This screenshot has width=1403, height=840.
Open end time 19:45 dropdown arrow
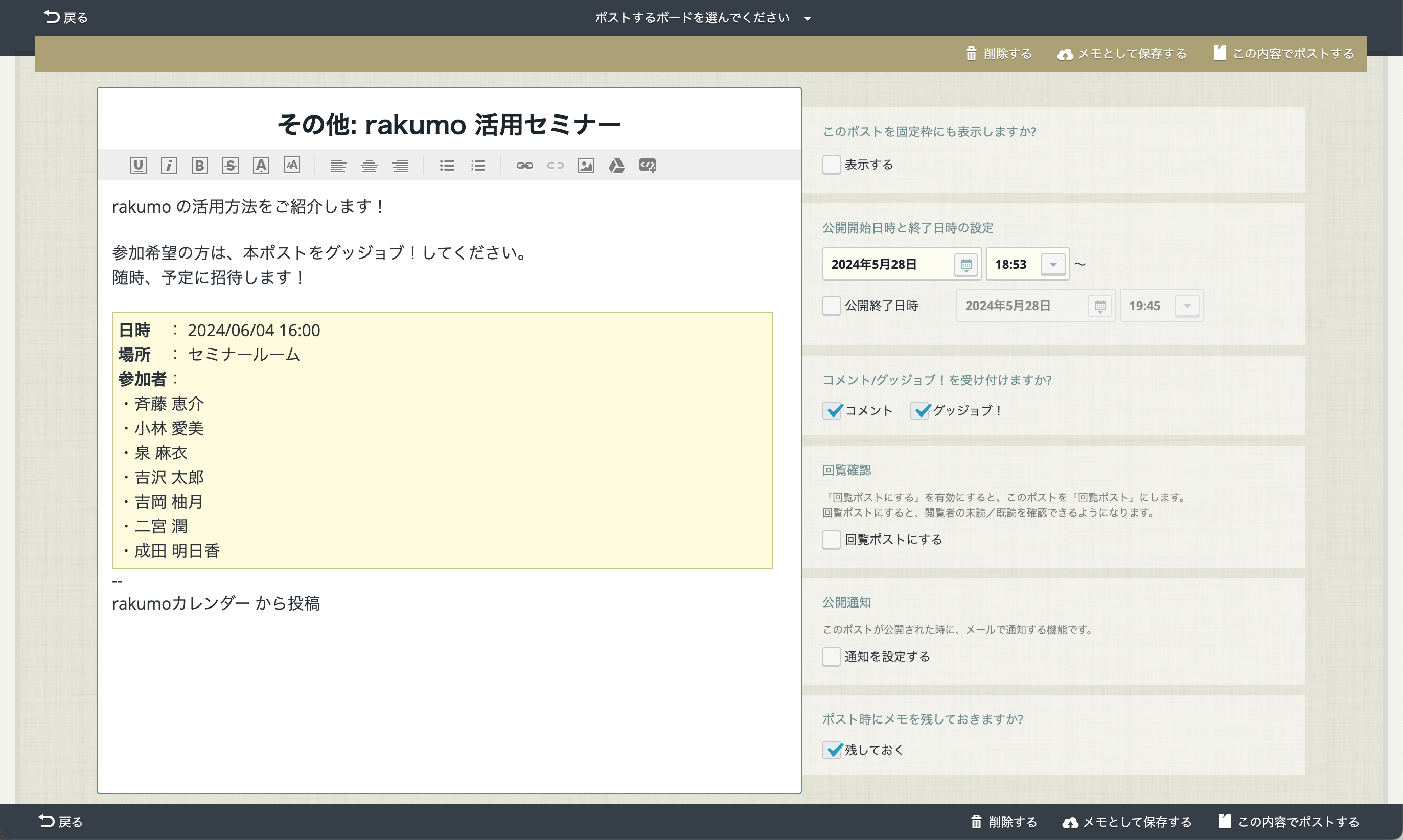pyautogui.click(x=1187, y=306)
